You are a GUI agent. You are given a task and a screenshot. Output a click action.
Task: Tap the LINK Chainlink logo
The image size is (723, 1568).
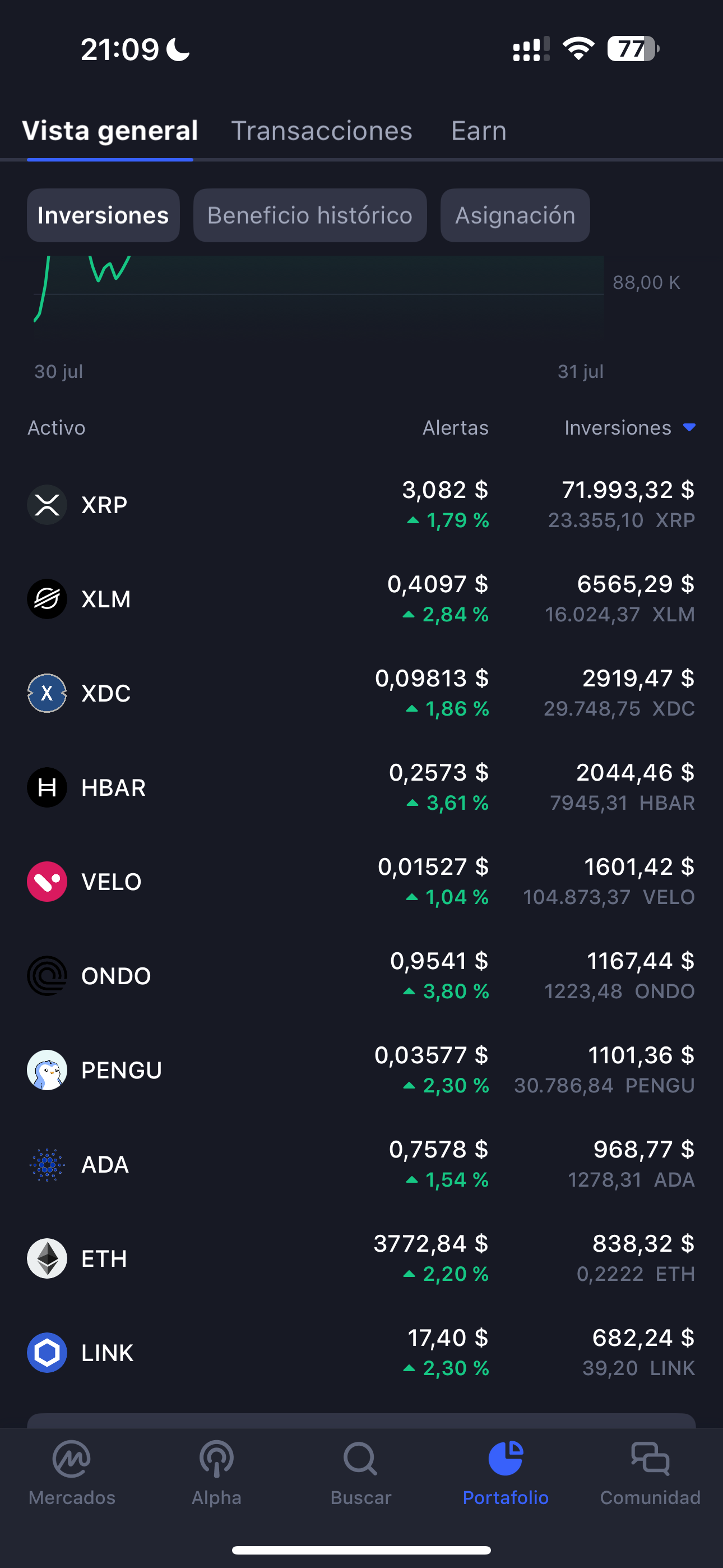tap(47, 1353)
